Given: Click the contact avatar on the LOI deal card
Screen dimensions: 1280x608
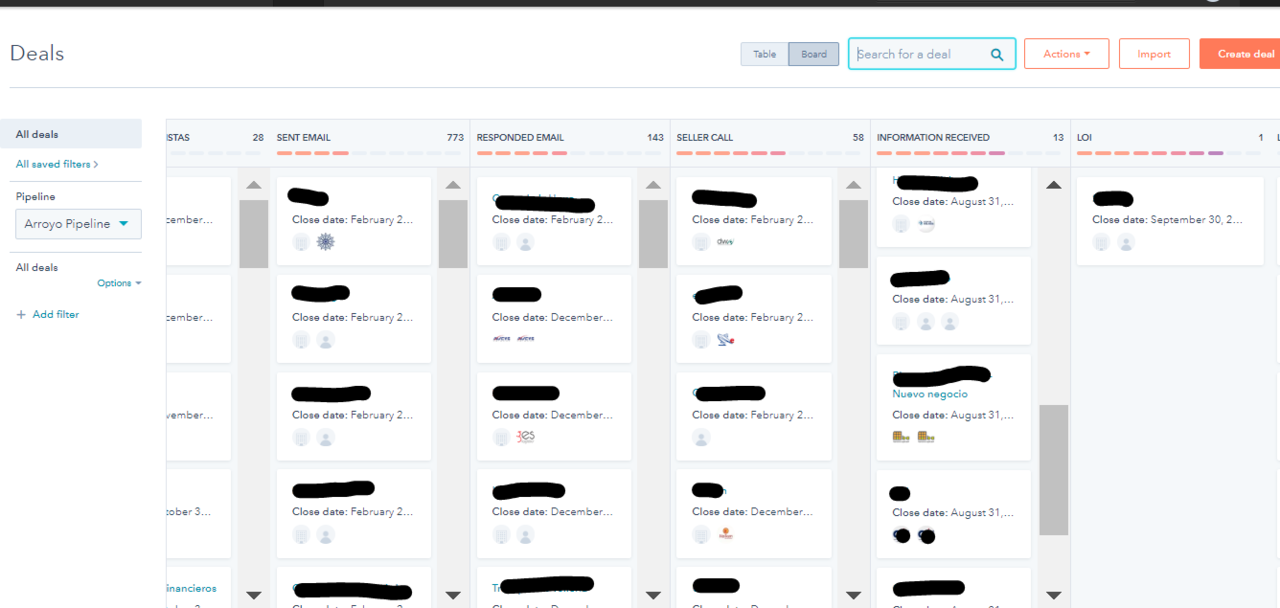Looking at the screenshot, I should pos(1126,242).
